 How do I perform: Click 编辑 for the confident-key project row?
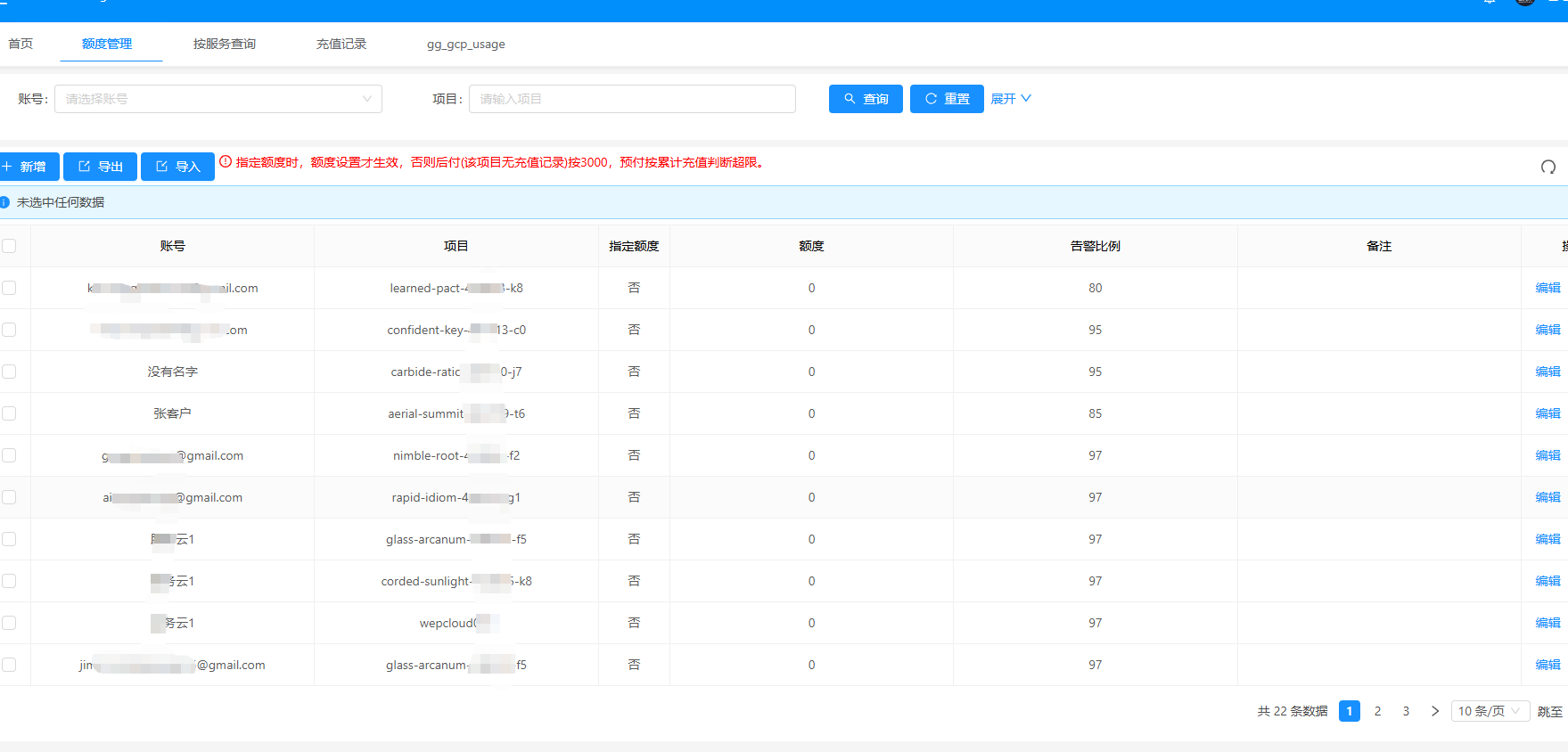click(x=1547, y=330)
